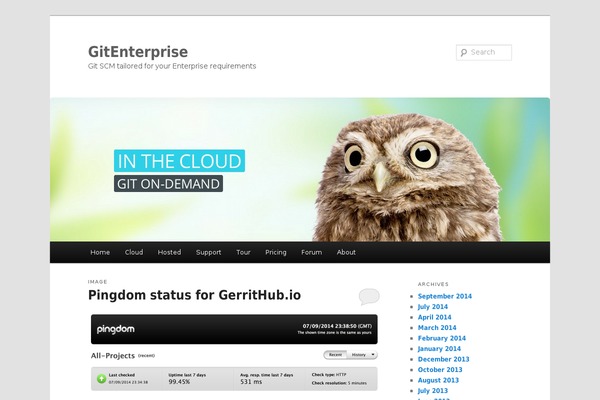600x400 pixels.
Task: Open the comment bubble icon
Action: (369, 296)
